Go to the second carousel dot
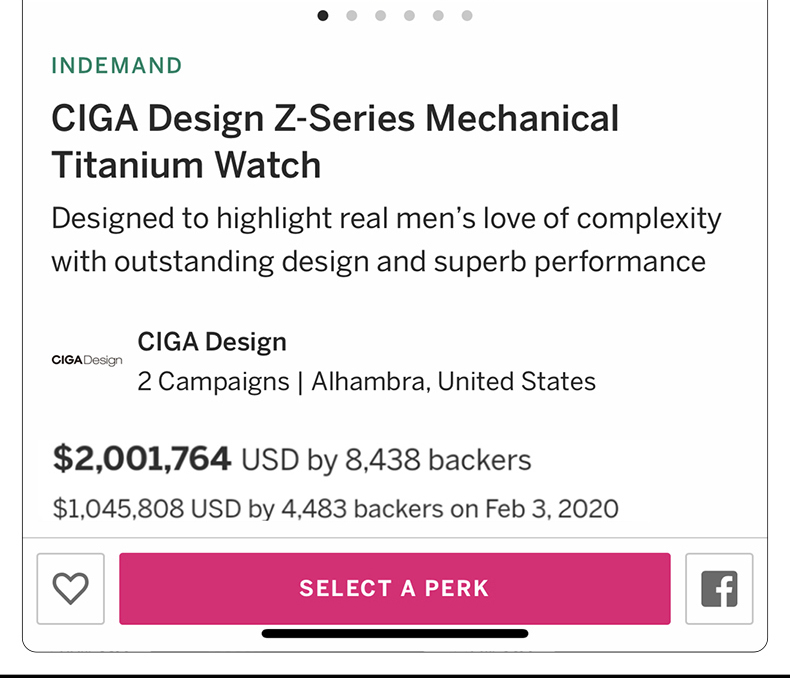Viewport: 790px width, 678px height. coord(352,15)
